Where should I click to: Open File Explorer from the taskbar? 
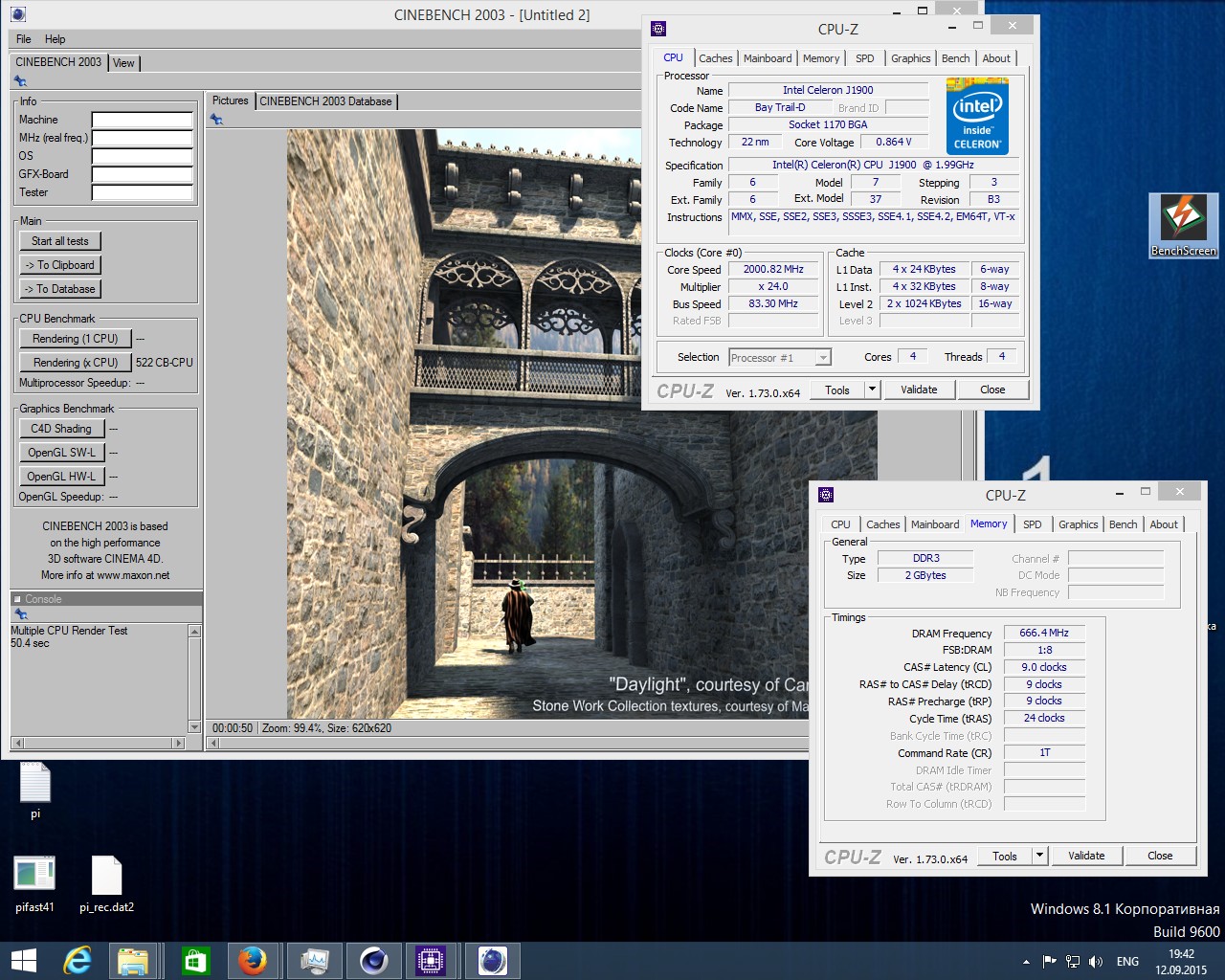pos(133,961)
